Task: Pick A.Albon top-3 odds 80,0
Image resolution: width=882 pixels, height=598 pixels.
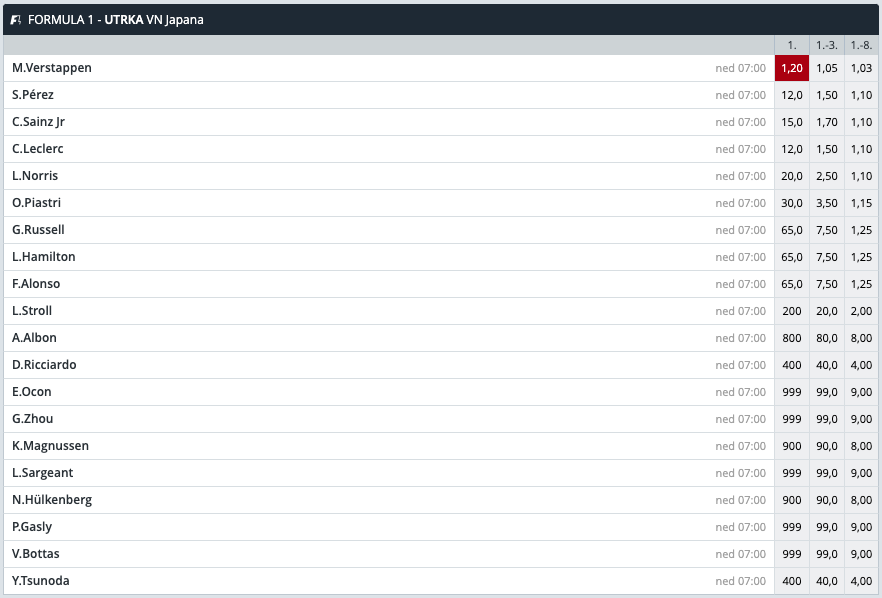Action: (827, 338)
